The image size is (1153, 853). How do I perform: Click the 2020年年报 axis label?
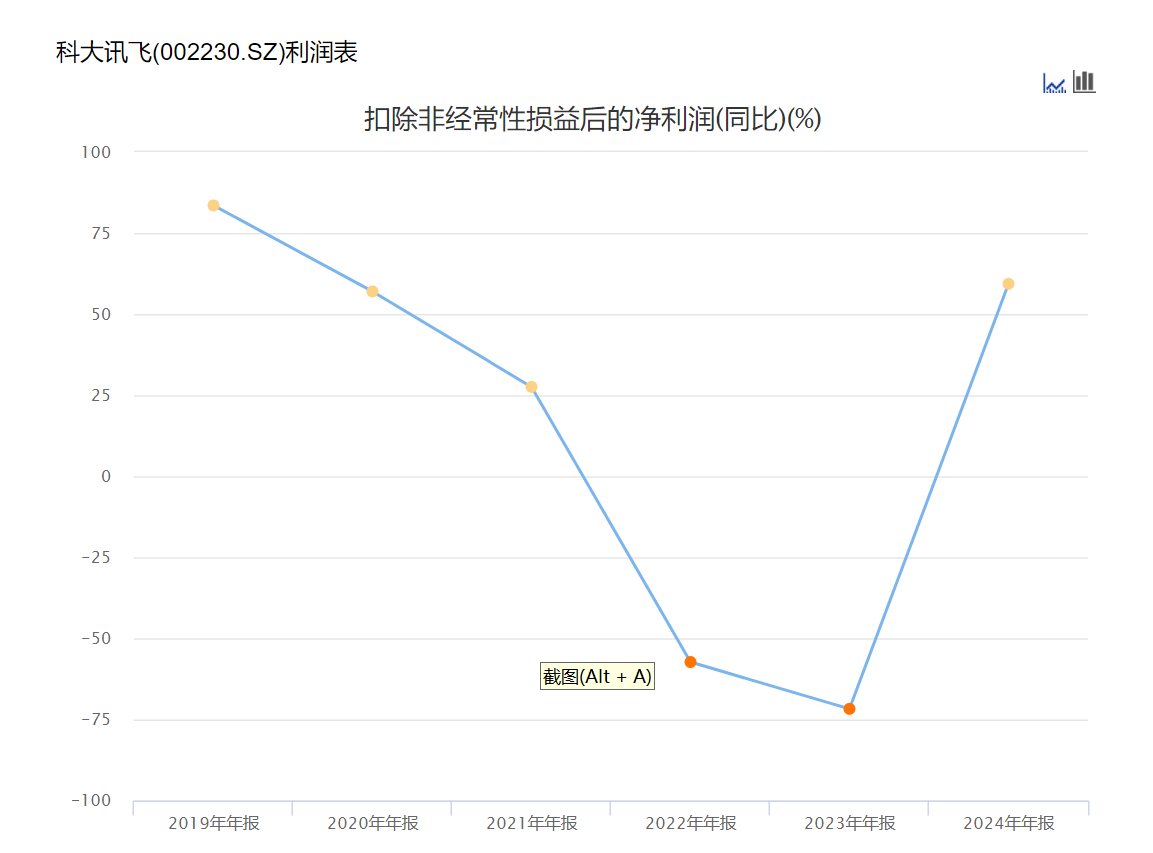[x=373, y=823]
